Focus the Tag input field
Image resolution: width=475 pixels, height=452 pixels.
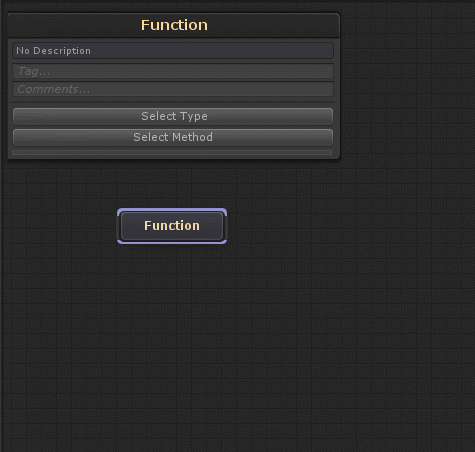173,71
